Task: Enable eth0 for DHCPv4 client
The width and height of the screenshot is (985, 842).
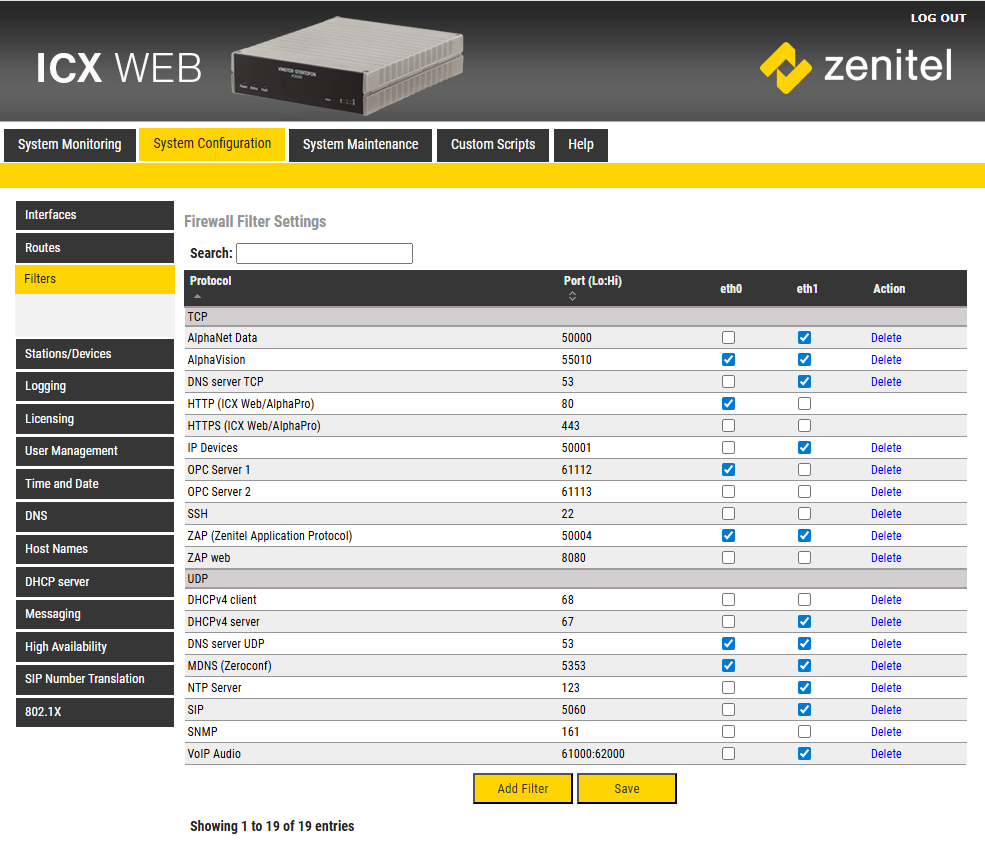Action: click(x=728, y=599)
